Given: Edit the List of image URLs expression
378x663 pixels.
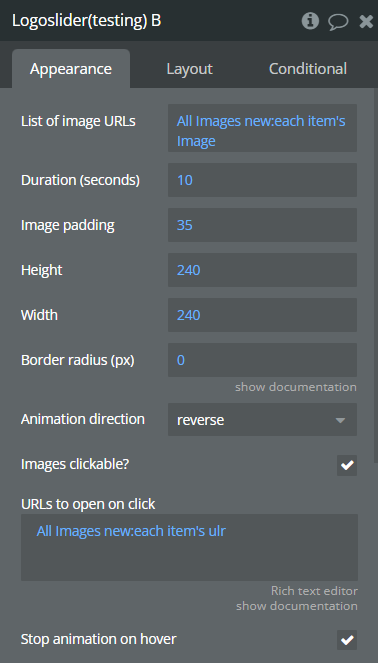Looking at the screenshot, I should tap(262, 128).
